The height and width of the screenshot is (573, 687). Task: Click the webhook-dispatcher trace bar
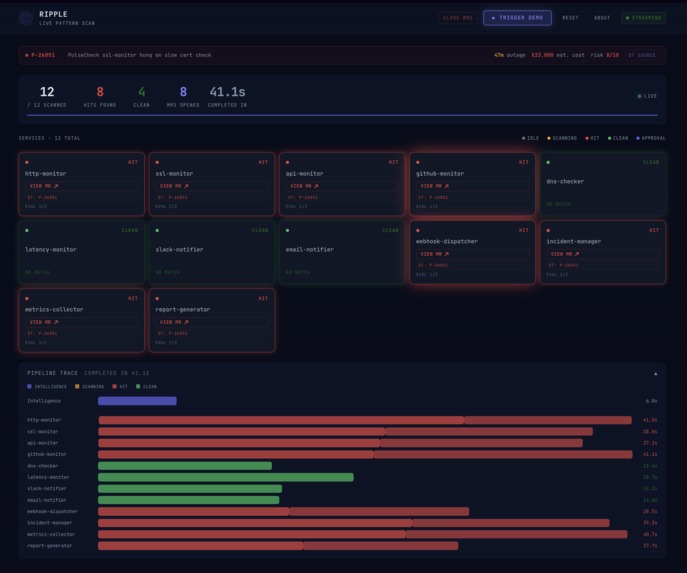pos(283,511)
